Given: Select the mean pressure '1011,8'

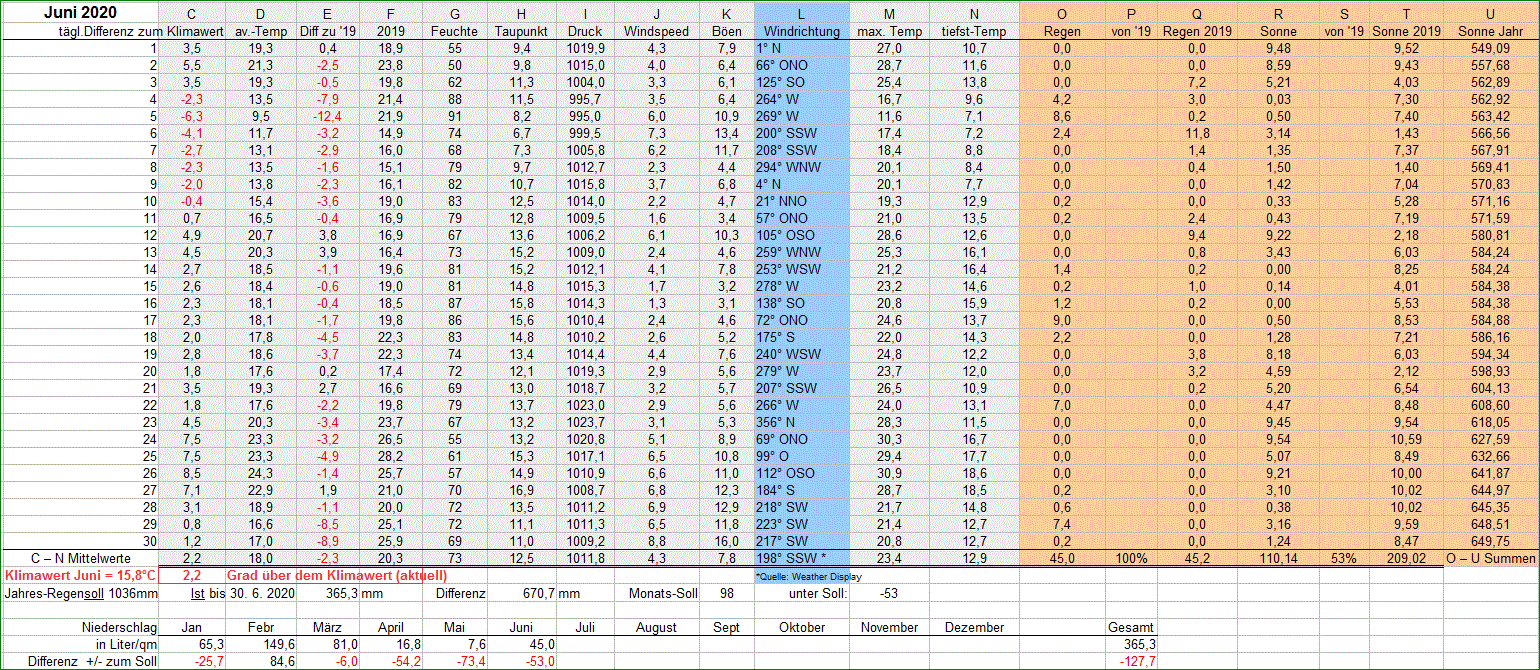Looking at the screenshot, I should 585,558.
